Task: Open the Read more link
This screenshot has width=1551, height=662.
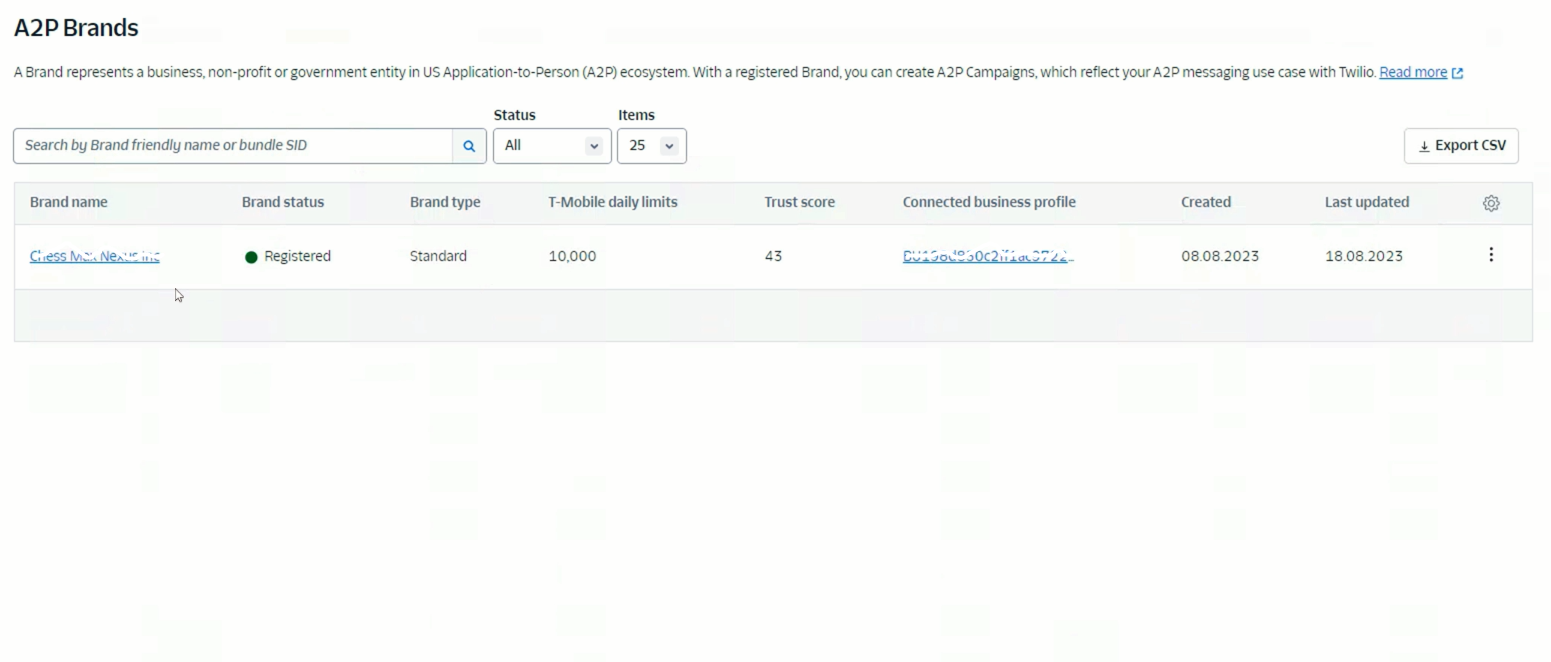Action: point(1412,72)
